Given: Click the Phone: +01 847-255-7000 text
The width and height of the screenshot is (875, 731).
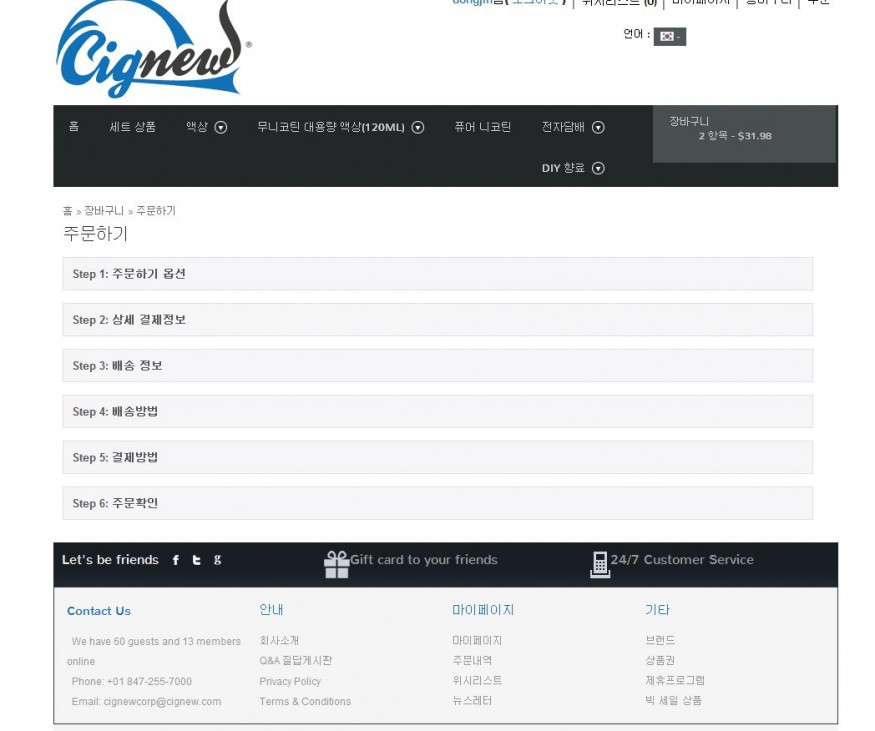Looking at the screenshot, I should (132, 681).
